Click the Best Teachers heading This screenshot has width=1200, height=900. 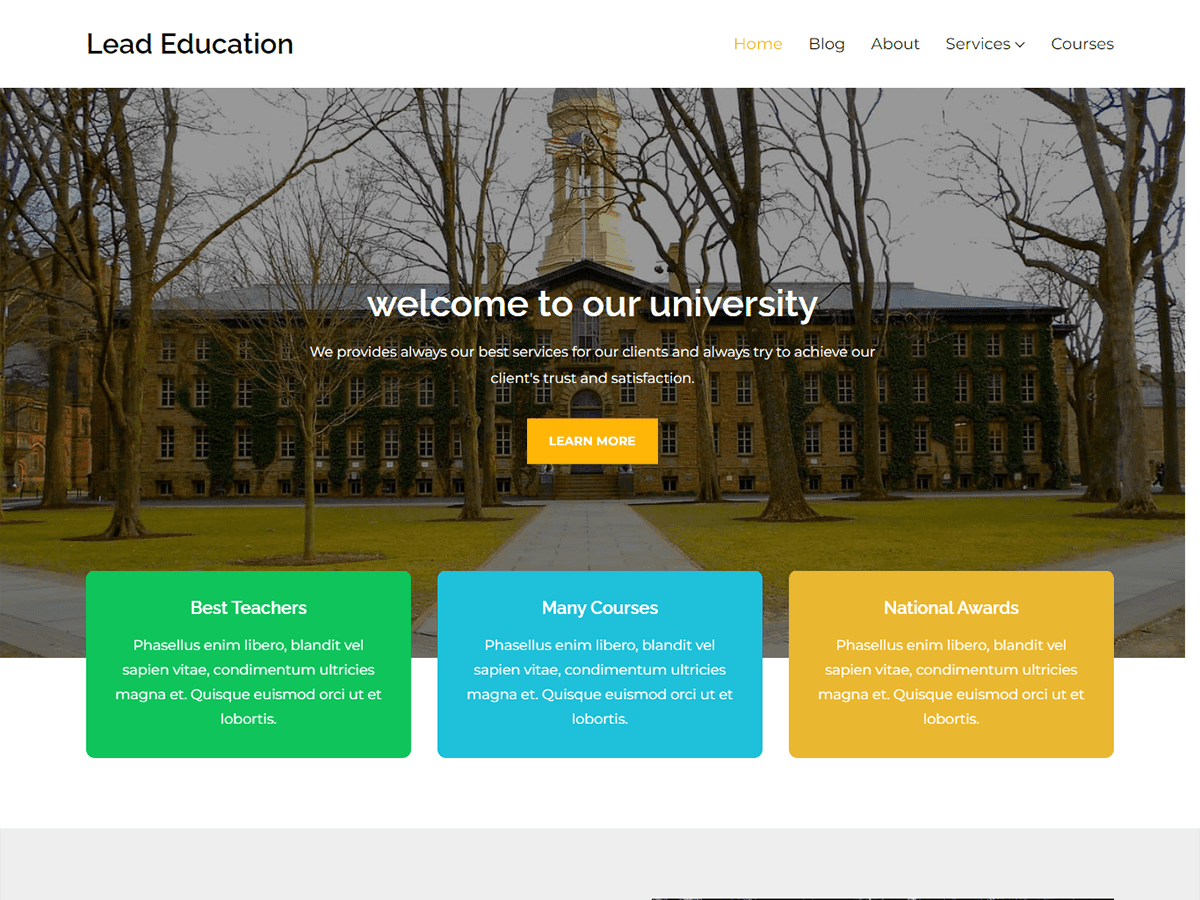point(248,607)
